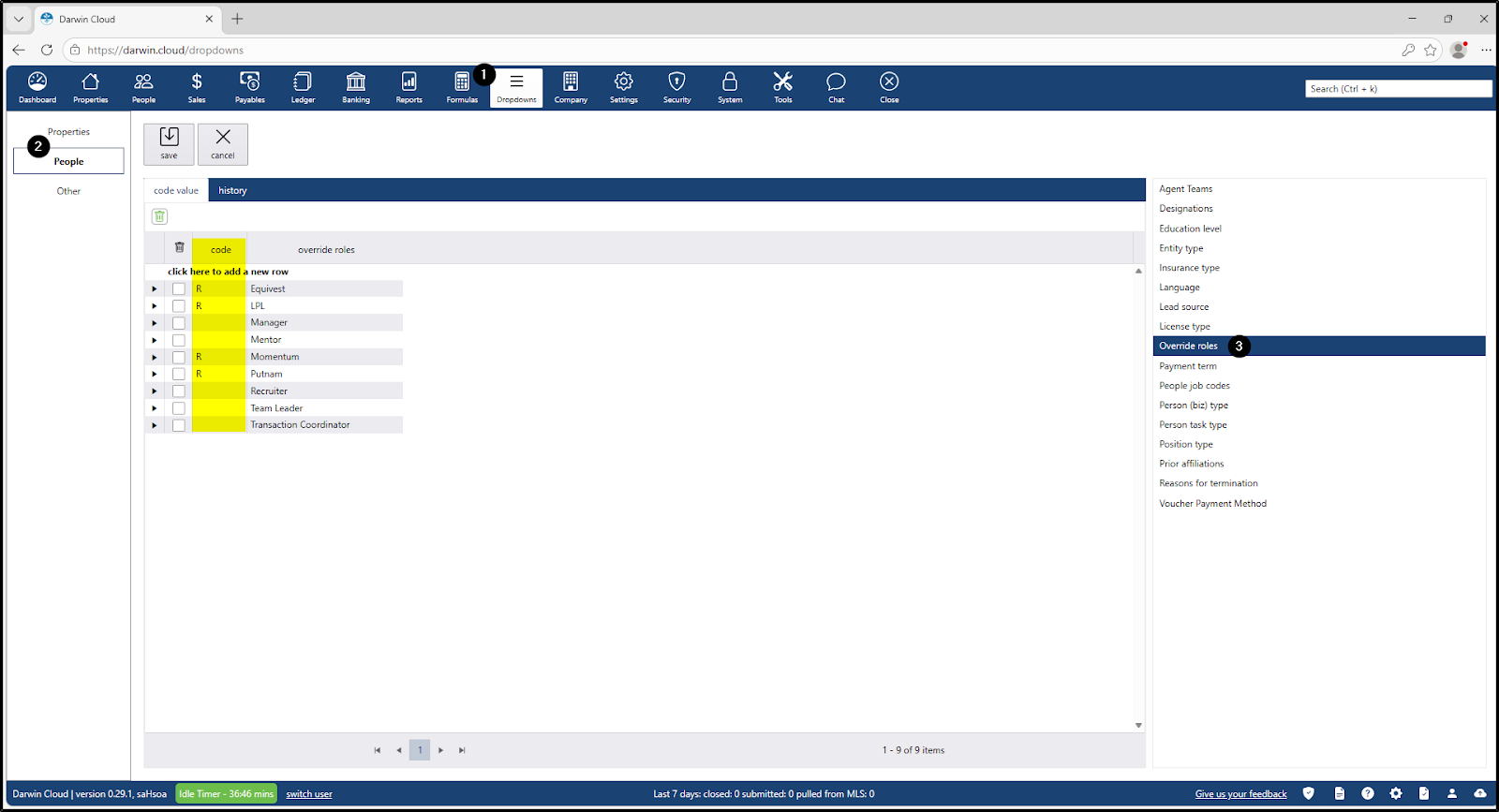Select People in the left sidebar
Viewport: 1499px width, 812px height.
tap(68, 161)
